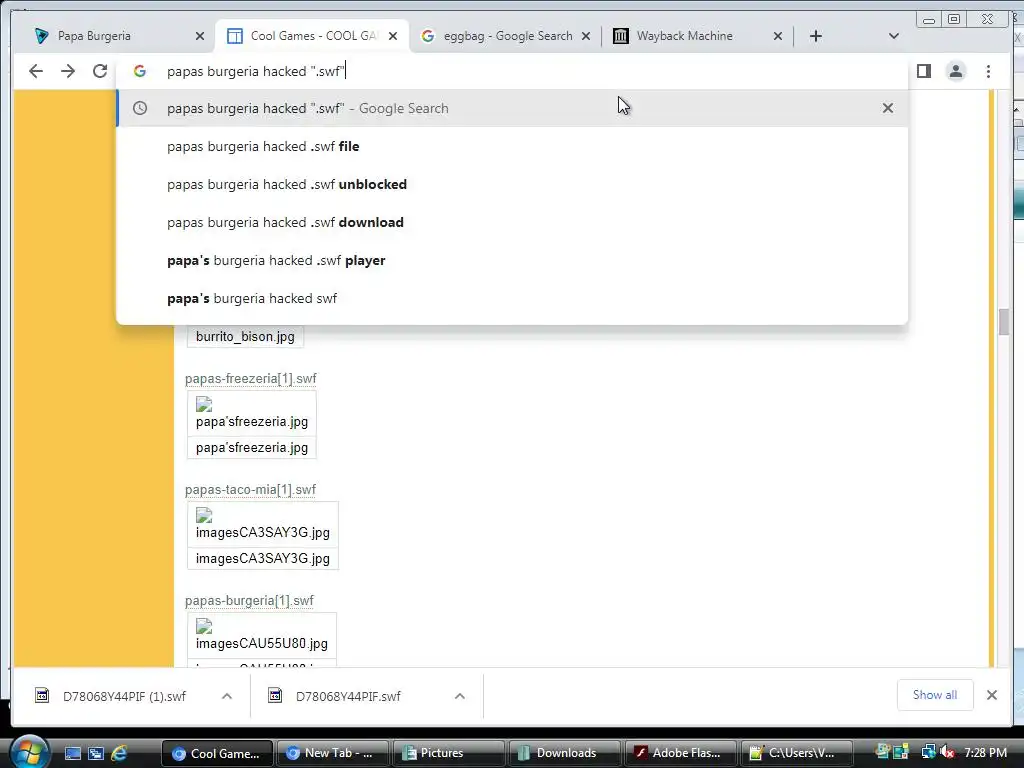Expand options for D78068Y44PIF (1).swf download
The height and width of the screenshot is (768, 1024).
click(227, 696)
